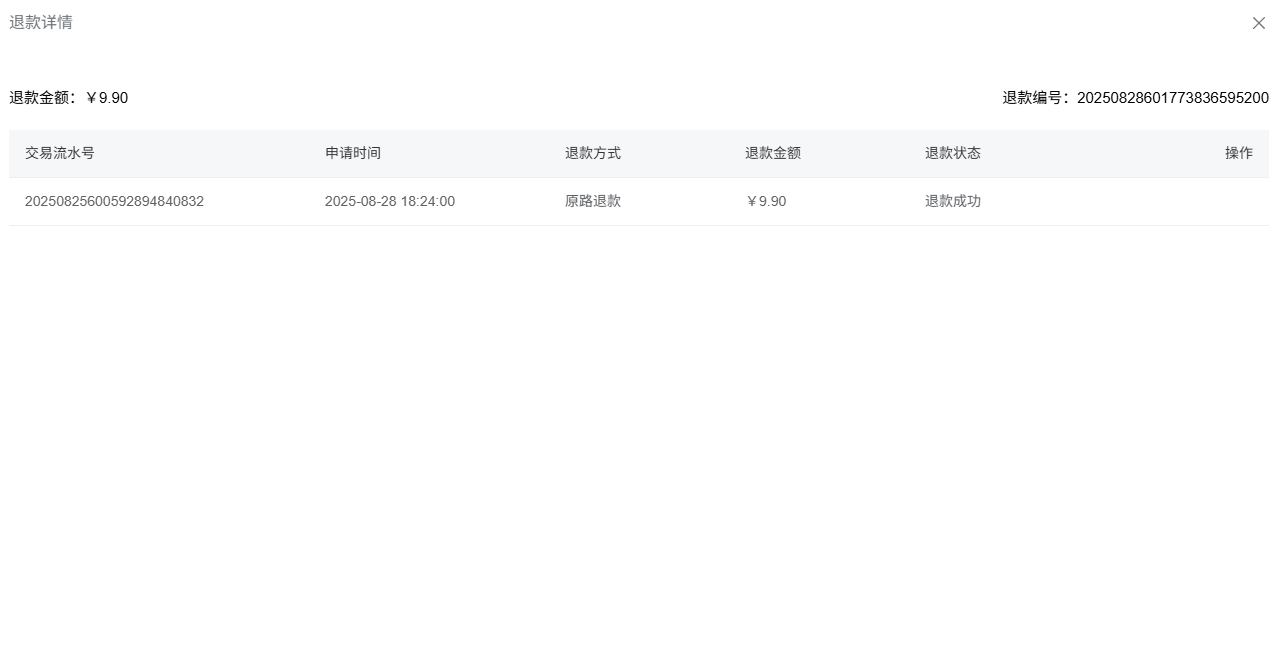Click the date 2025-08-28 in the row

[360, 201]
